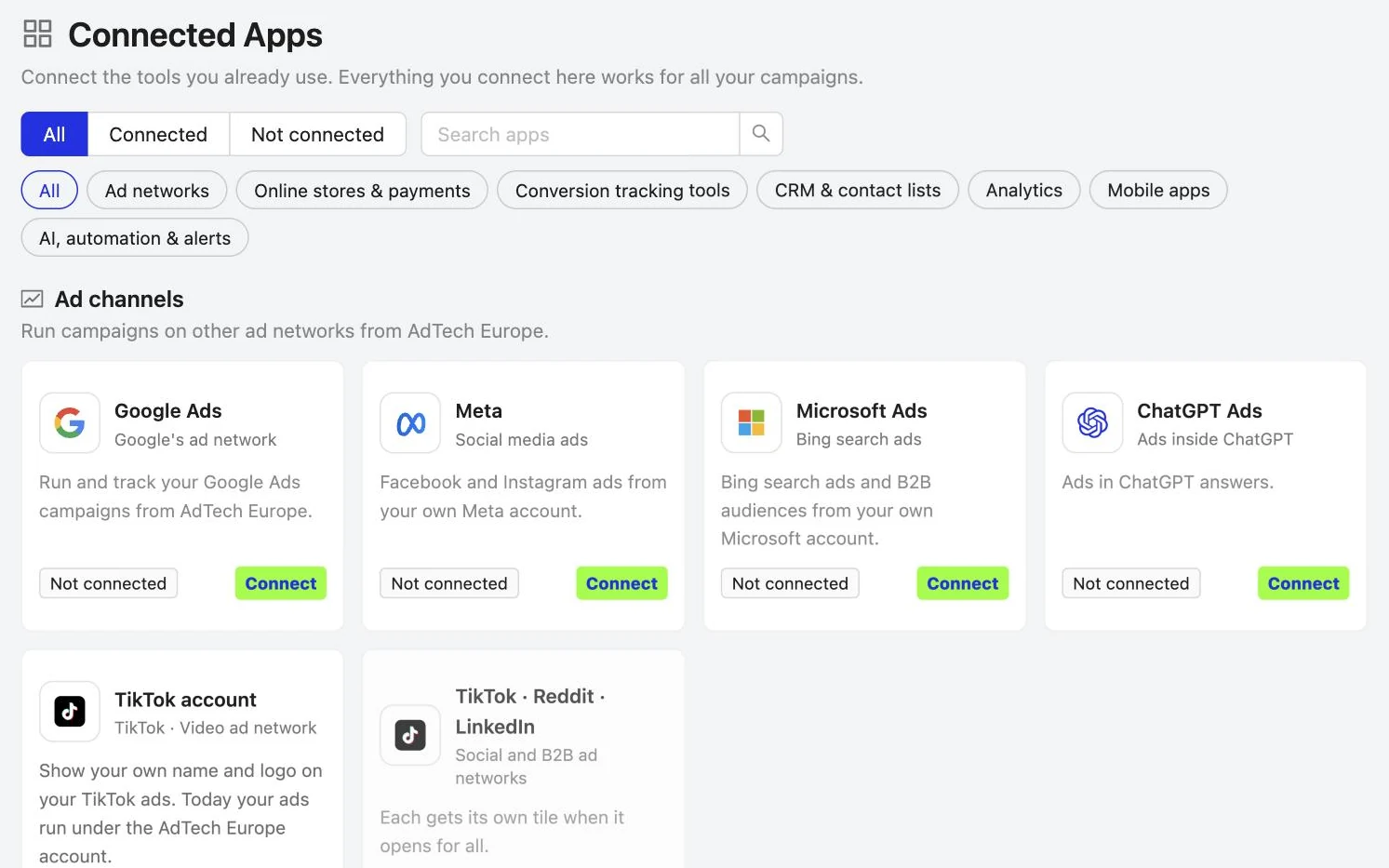Filter by Online stores & payments
The width and height of the screenshot is (1389, 868).
(x=362, y=191)
